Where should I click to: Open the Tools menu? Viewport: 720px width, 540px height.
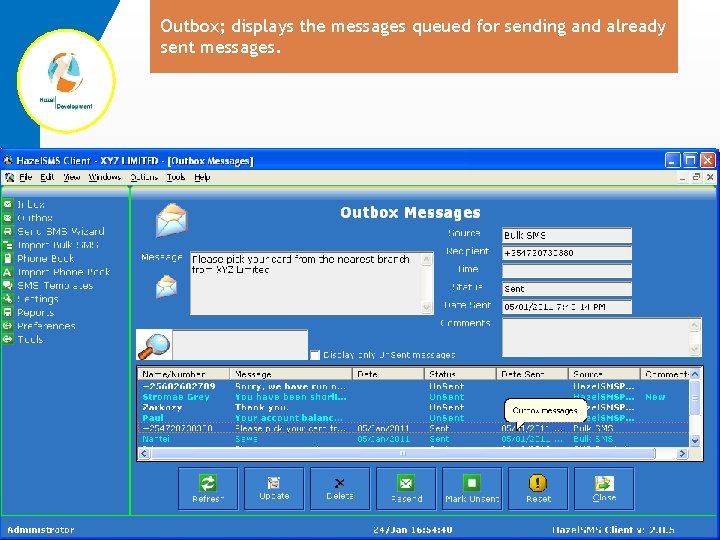176,177
